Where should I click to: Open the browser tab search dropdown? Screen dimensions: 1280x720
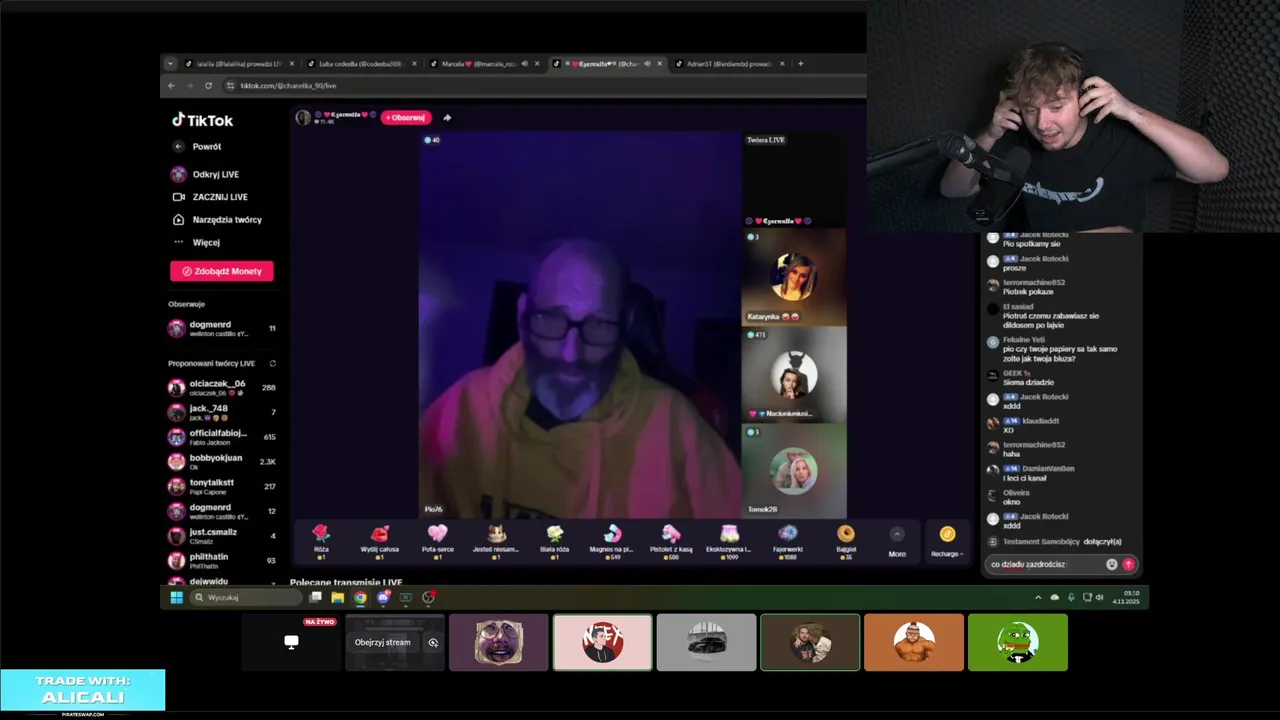(x=170, y=64)
